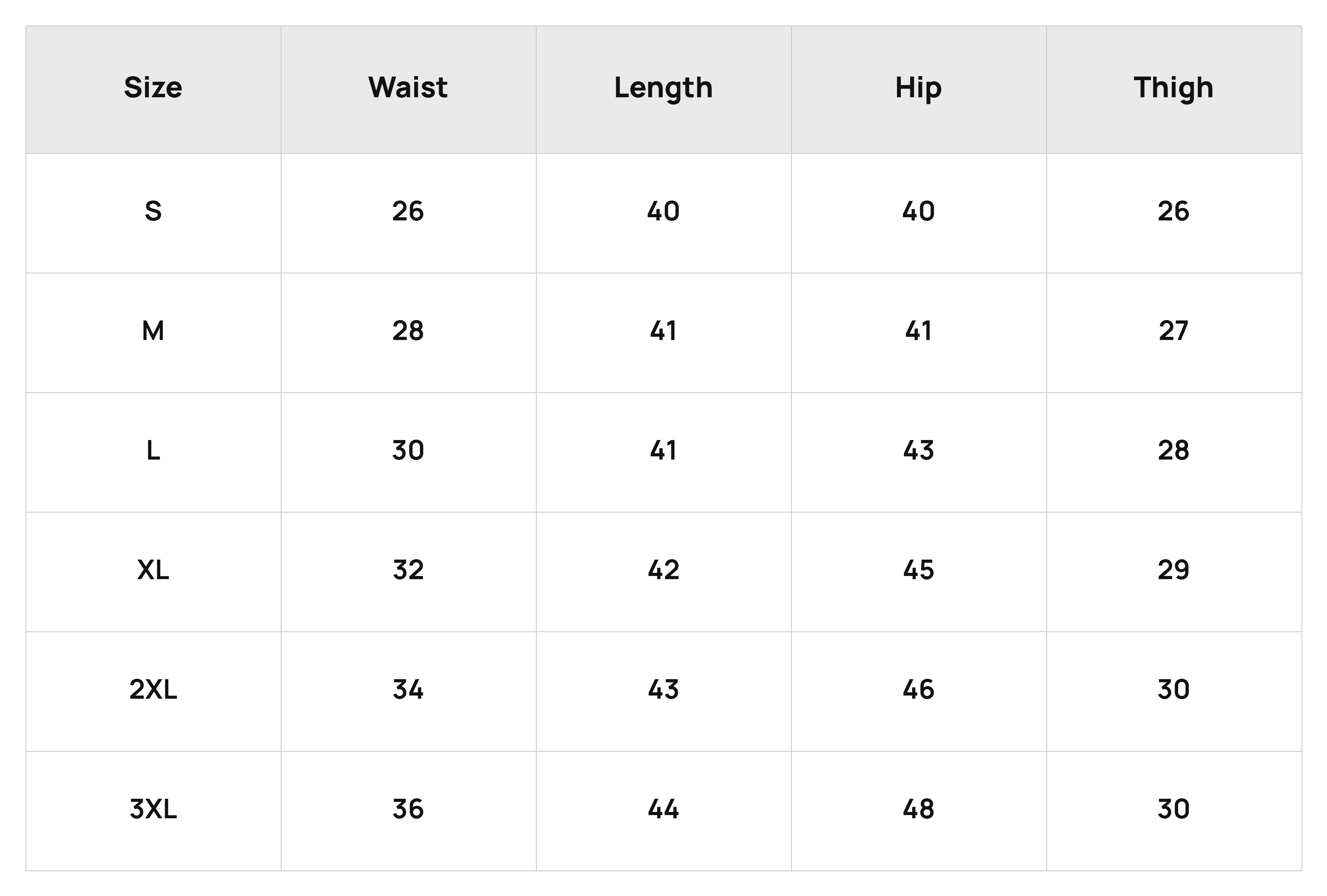This screenshot has width=1327, height=896.
Task: Click the Waist column header
Action: tap(408, 88)
